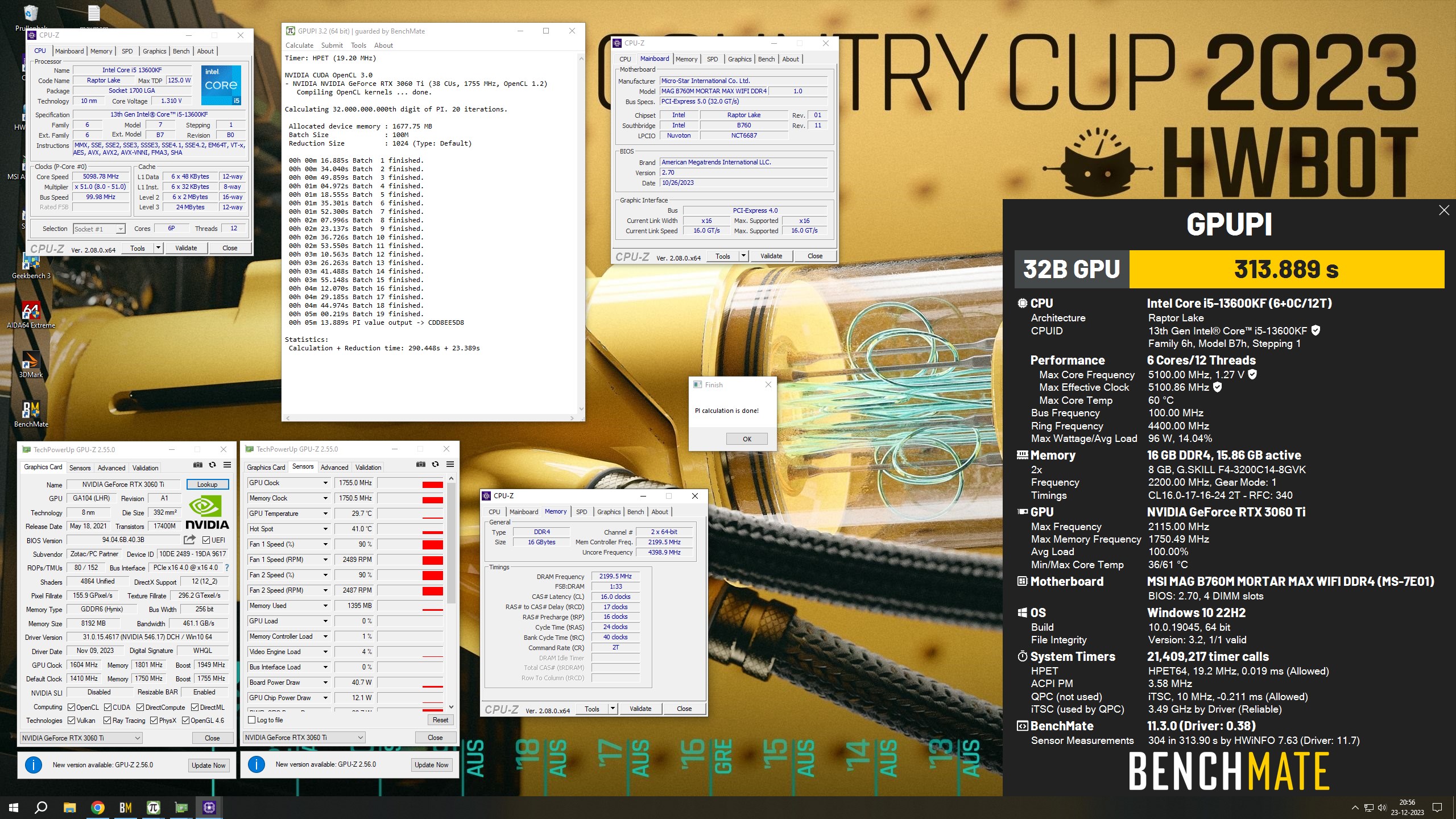Open the Board Power Draw sensor dropdown
The width and height of the screenshot is (1456, 819).
pos(325,682)
